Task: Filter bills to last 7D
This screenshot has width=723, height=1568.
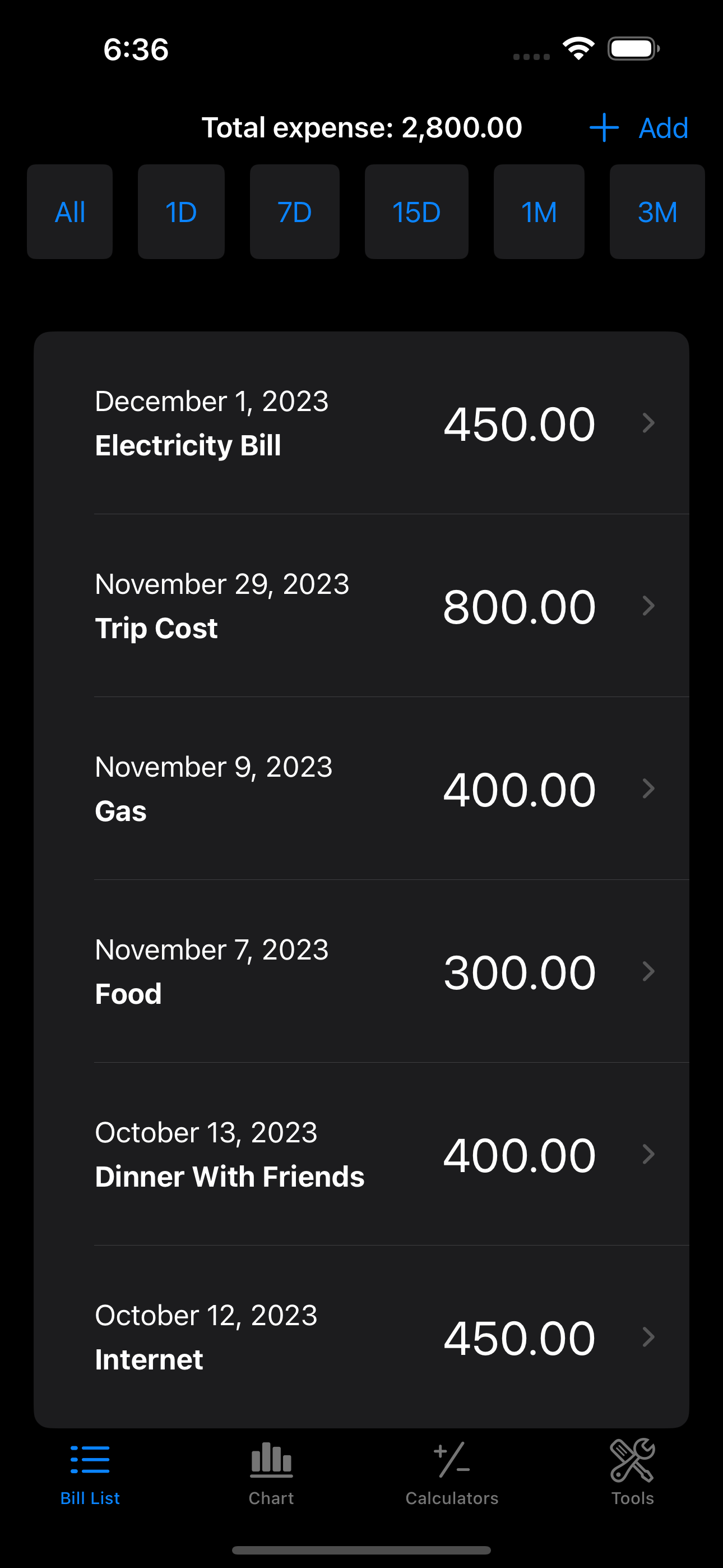Action: point(295,212)
